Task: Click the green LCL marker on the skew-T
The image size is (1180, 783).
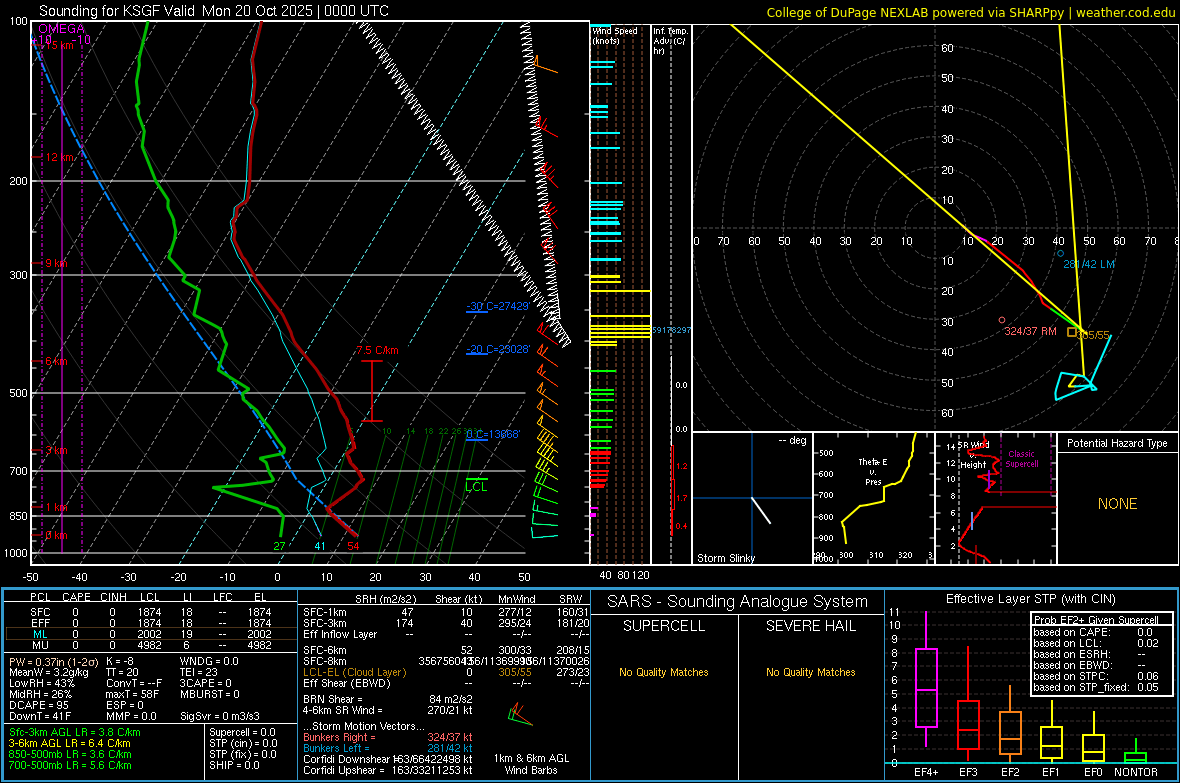Action: tap(476, 484)
